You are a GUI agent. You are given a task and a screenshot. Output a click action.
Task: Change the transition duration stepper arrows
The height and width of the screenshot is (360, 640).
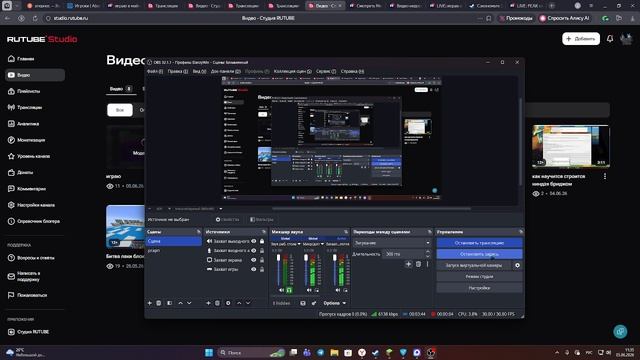coord(428,254)
